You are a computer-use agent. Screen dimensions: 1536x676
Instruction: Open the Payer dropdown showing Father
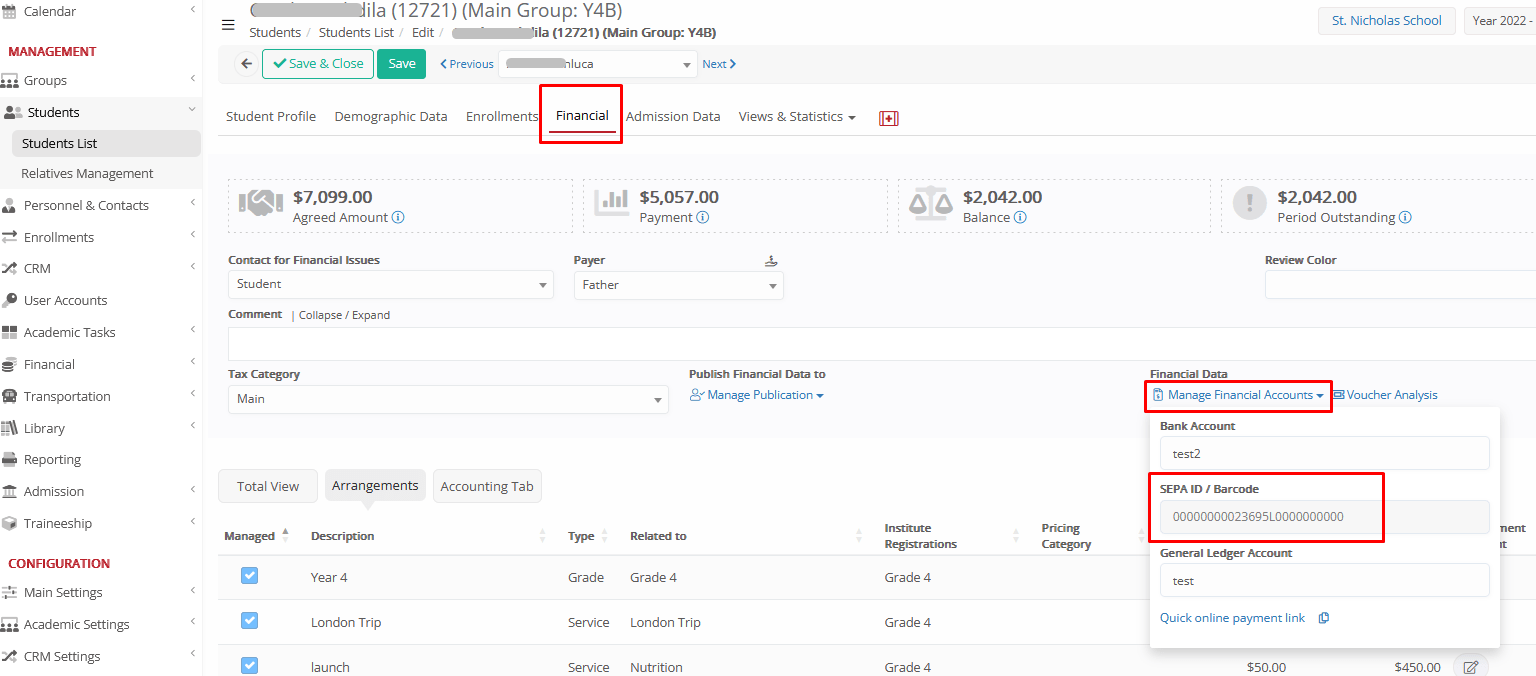(678, 285)
